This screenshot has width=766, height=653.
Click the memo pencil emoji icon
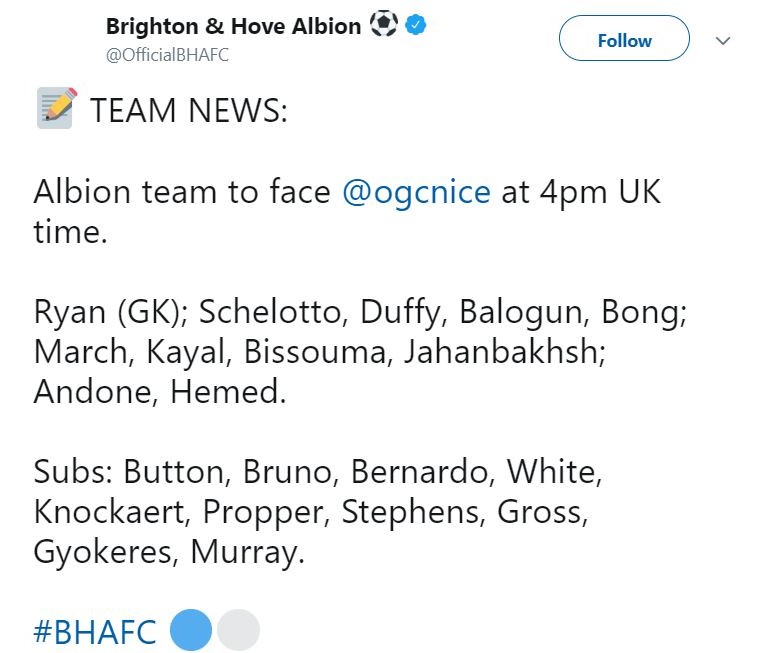pos(57,108)
